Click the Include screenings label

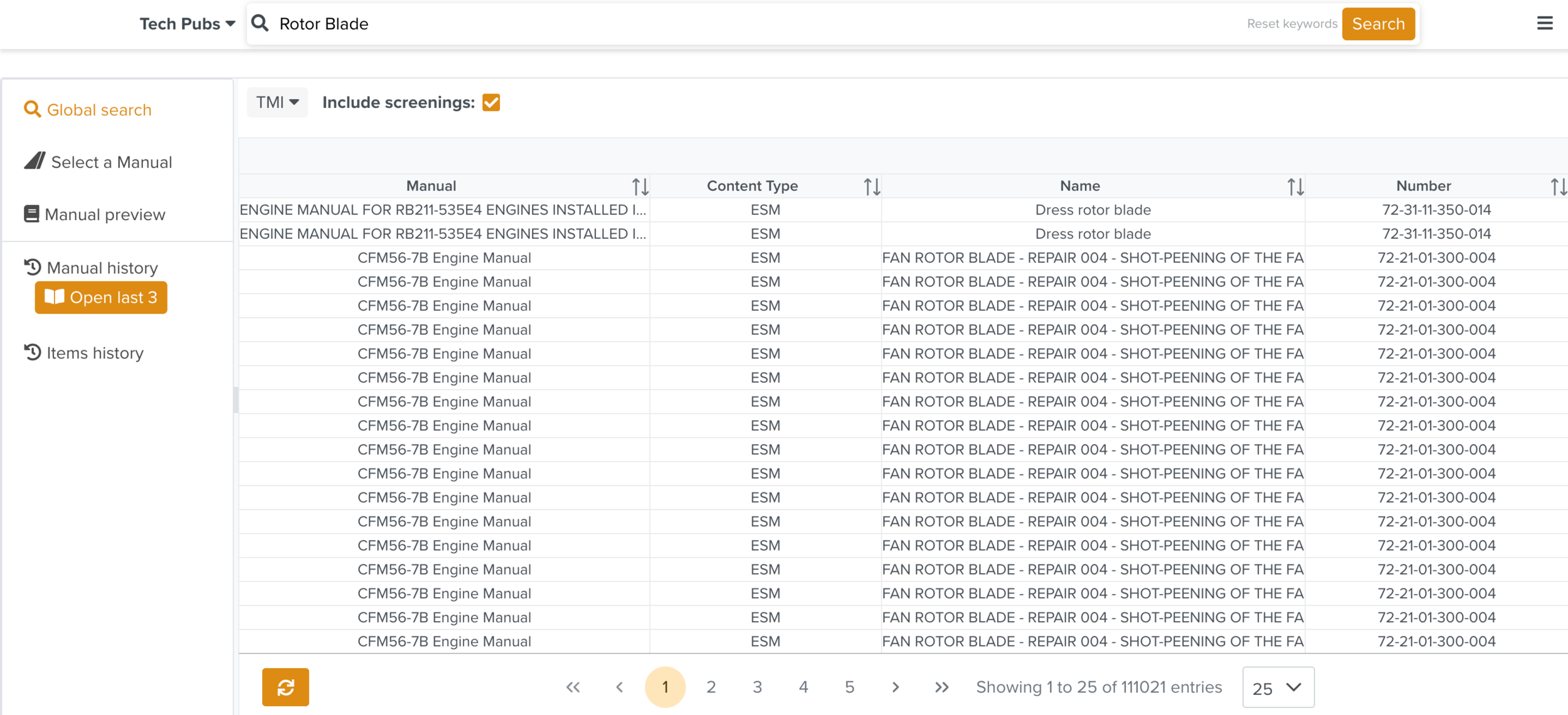(x=398, y=102)
